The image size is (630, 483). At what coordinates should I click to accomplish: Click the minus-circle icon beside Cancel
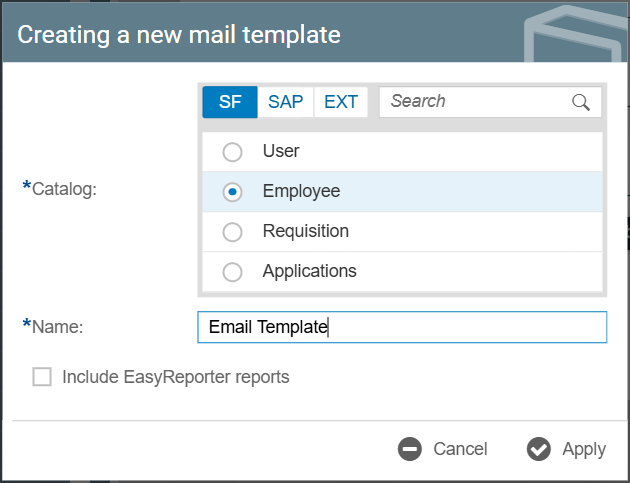[x=410, y=449]
